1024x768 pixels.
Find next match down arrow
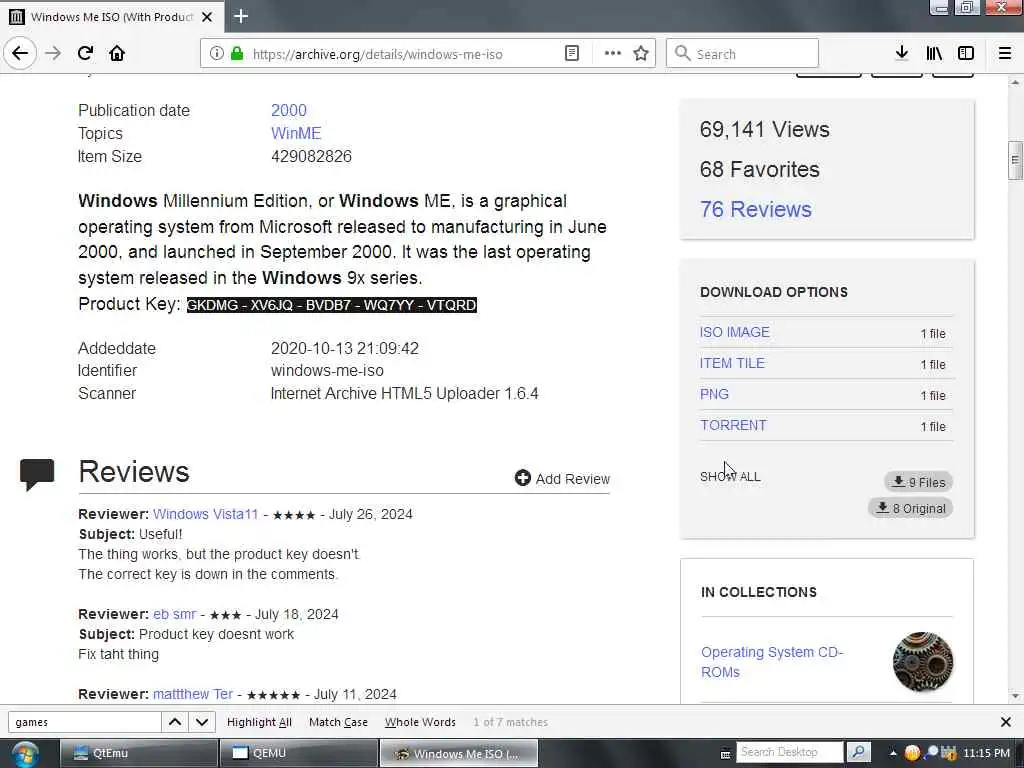(202, 722)
